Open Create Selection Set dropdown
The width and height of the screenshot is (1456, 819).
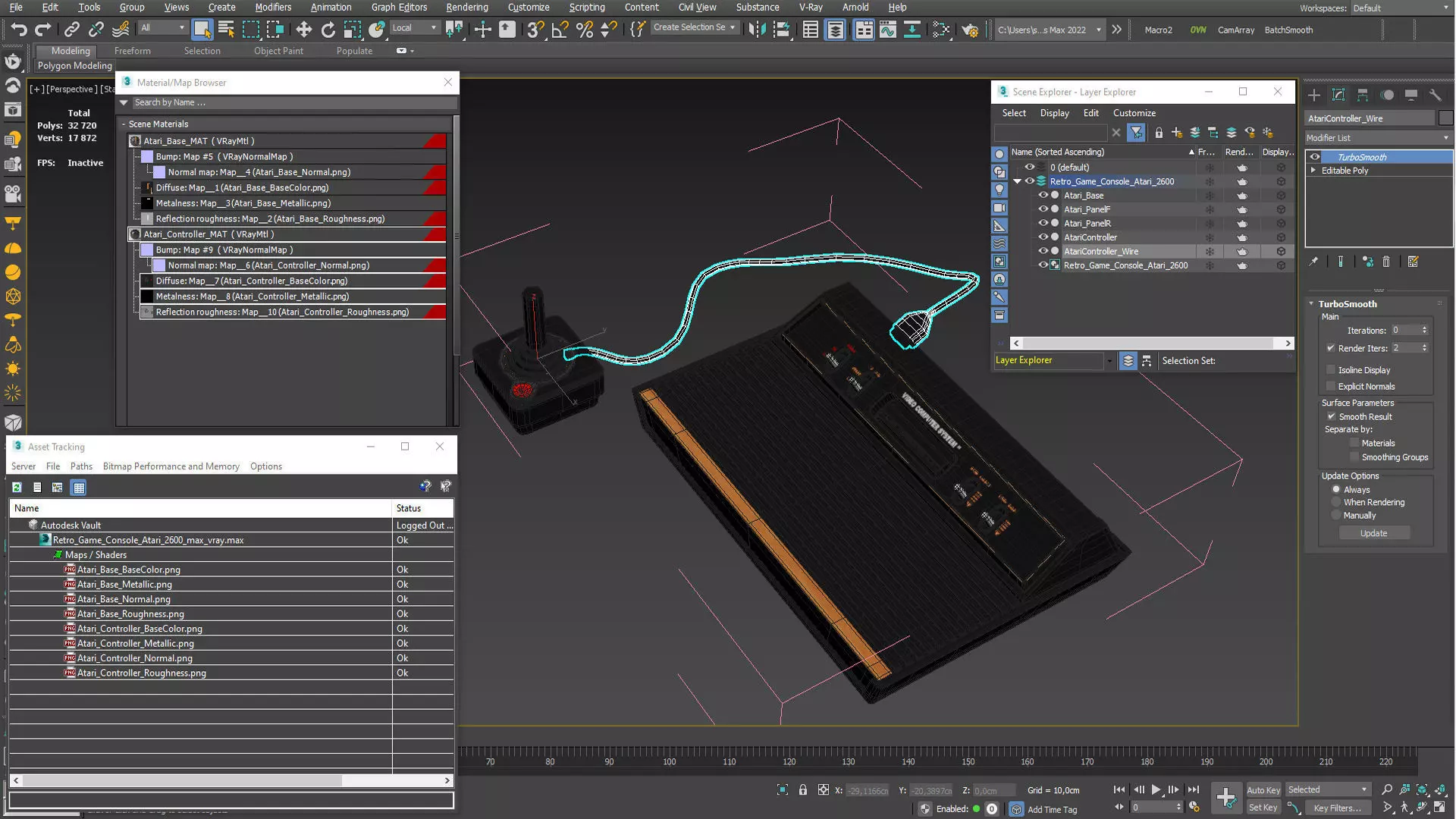694,27
